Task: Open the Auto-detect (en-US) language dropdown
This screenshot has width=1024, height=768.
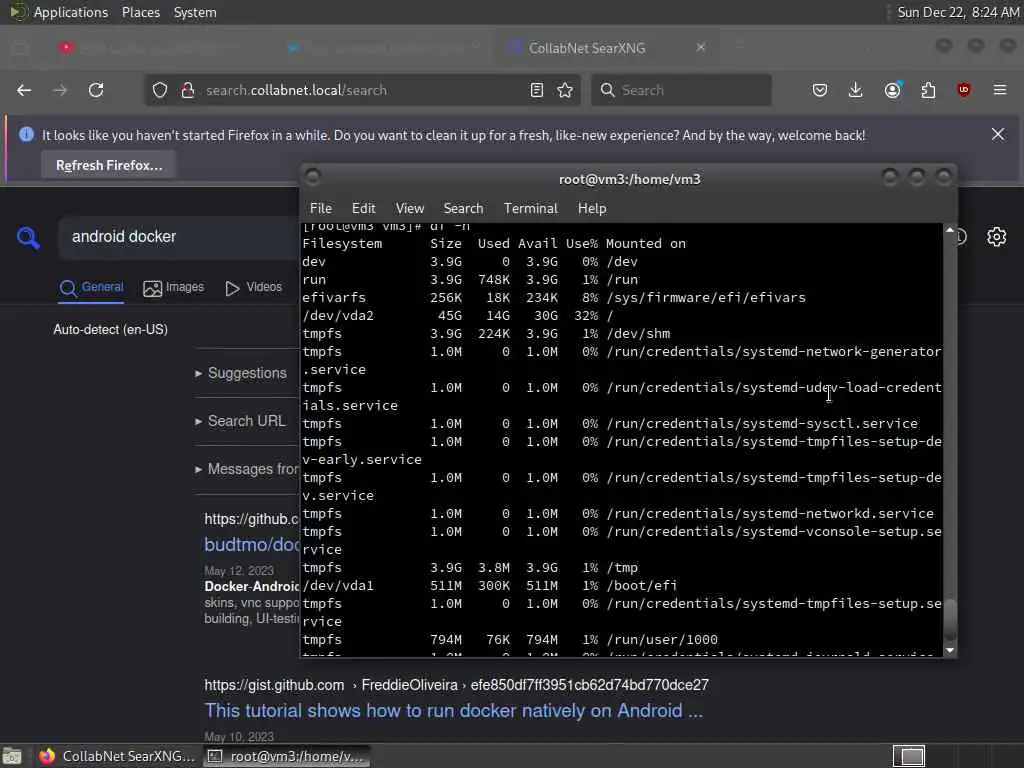Action: click(x=110, y=329)
